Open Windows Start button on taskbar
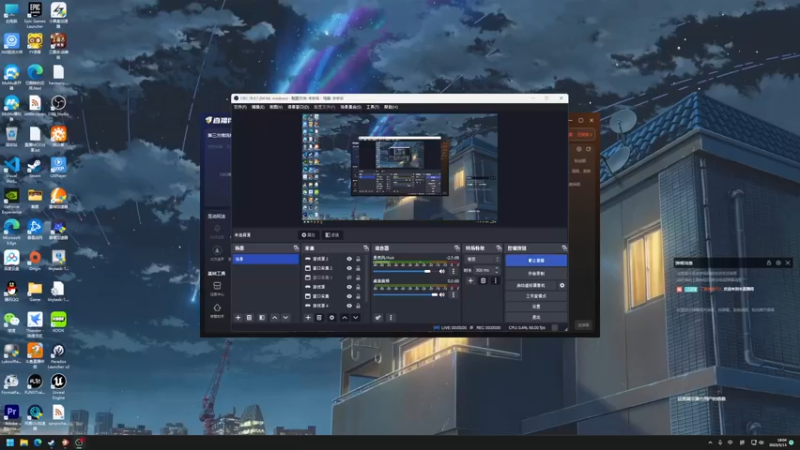Screen dimensions: 800x450 [x=10, y=442]
